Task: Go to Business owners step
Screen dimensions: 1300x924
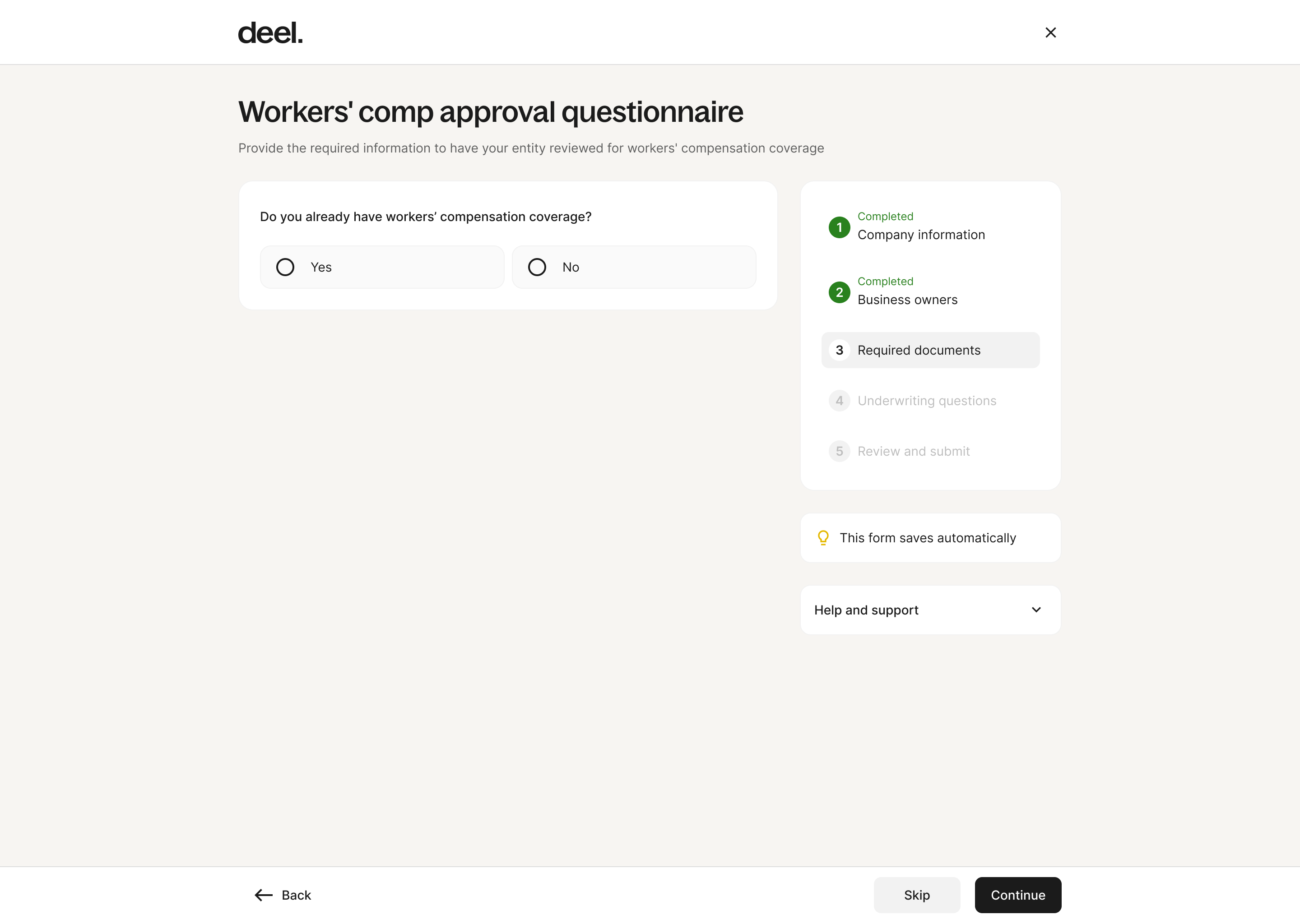Action: tap(907, 300)
